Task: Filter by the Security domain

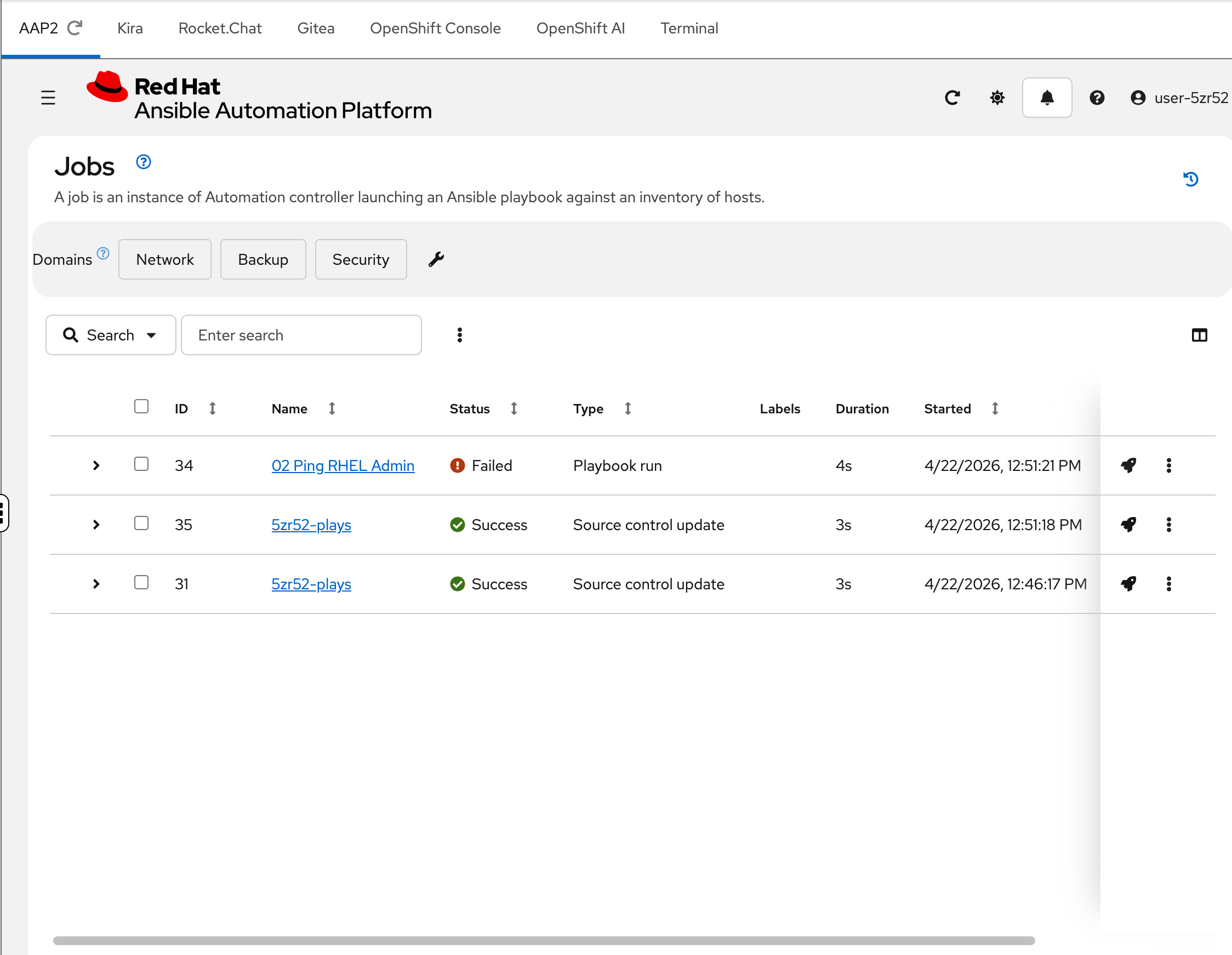Action: click(x=361, y=259)
